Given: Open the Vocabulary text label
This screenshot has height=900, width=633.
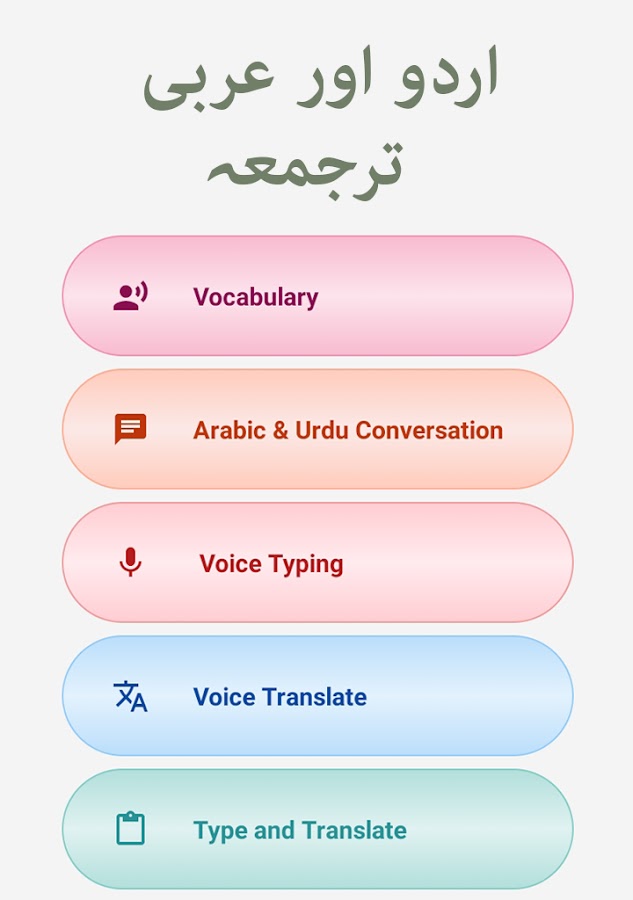Looking at the screenshot, I should [x=255, y=297].
